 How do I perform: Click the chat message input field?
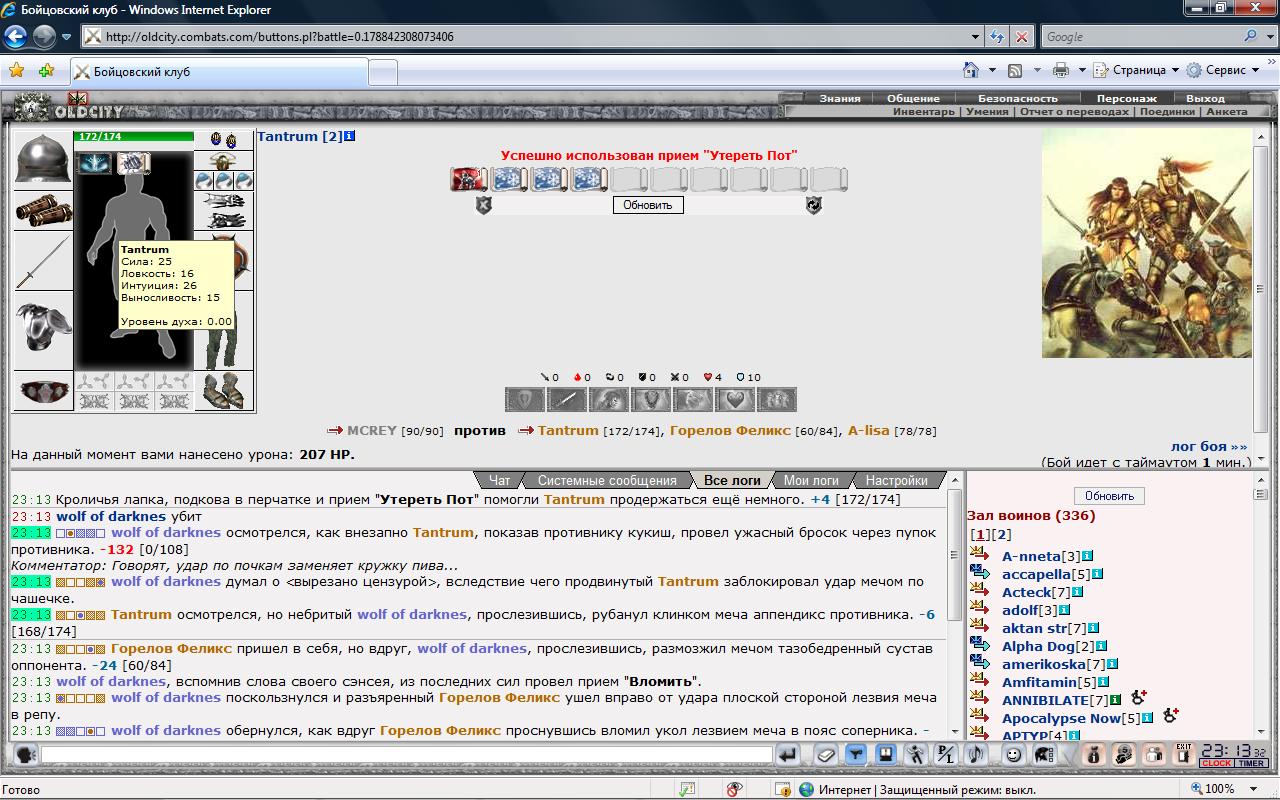pyautogui.click(x=407, y=755)
